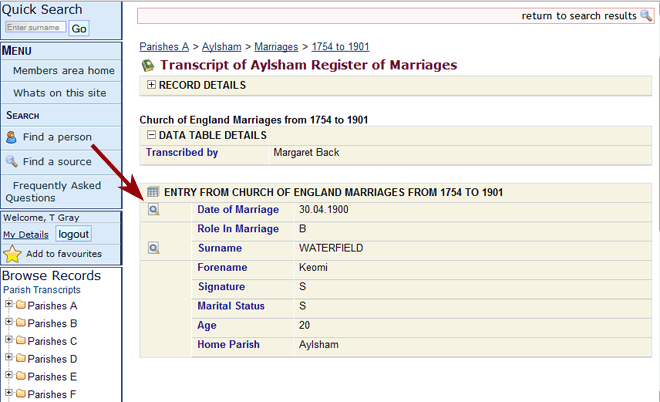The width and height of the screenshot is (660, 402).
Task: Click the Marital Status field label
Action: [x=231, y=306]
